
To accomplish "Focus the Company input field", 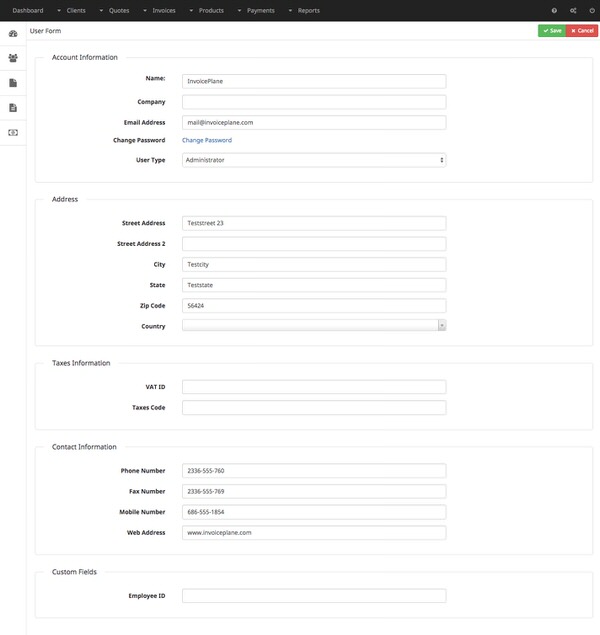I will [x=314, y=102].
